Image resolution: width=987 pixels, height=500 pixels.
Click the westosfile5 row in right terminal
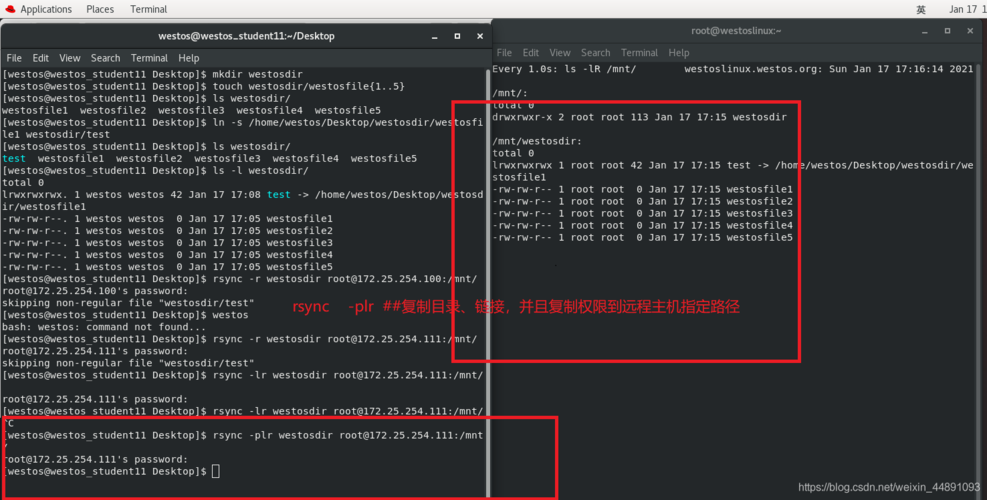(x=643, y=237)
